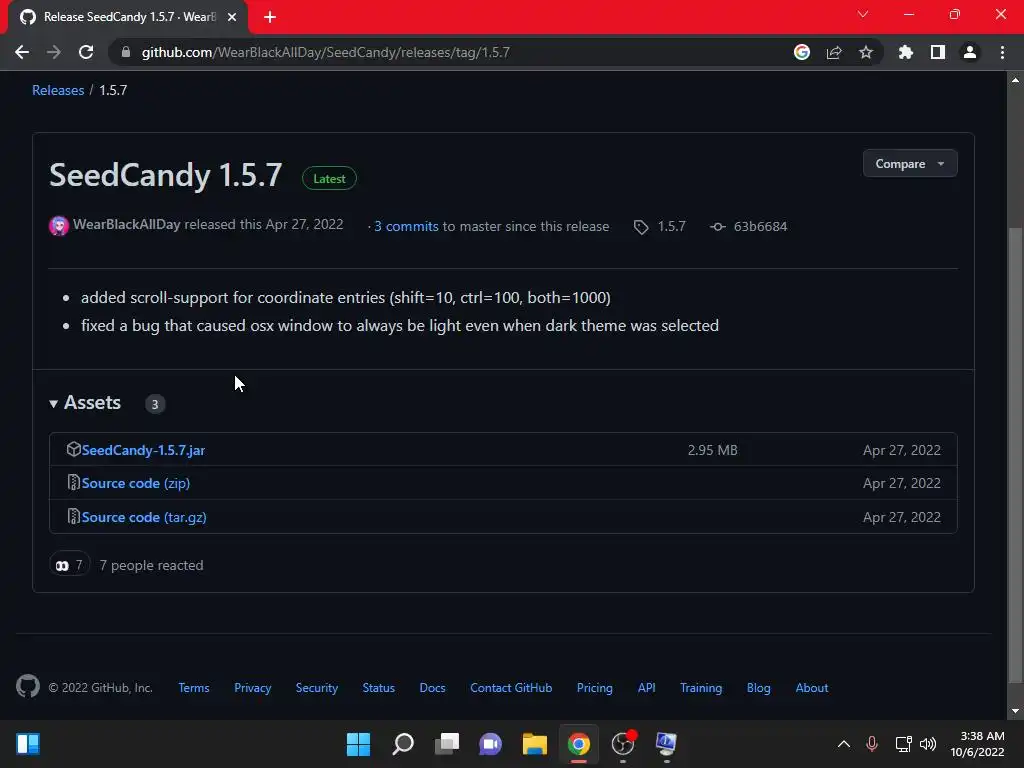Open Windows Start menu
This screenshot has width=1024, height=768.
click(x=358, y=744)
